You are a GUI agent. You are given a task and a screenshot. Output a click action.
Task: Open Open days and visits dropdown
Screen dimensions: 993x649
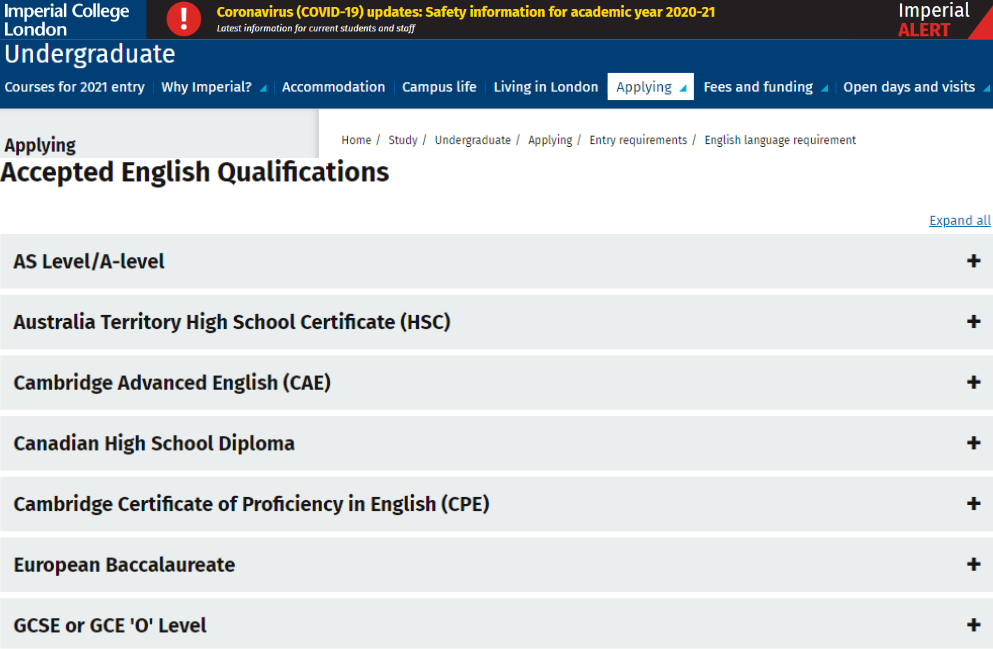pyautogui.click(x=915, y=87)
